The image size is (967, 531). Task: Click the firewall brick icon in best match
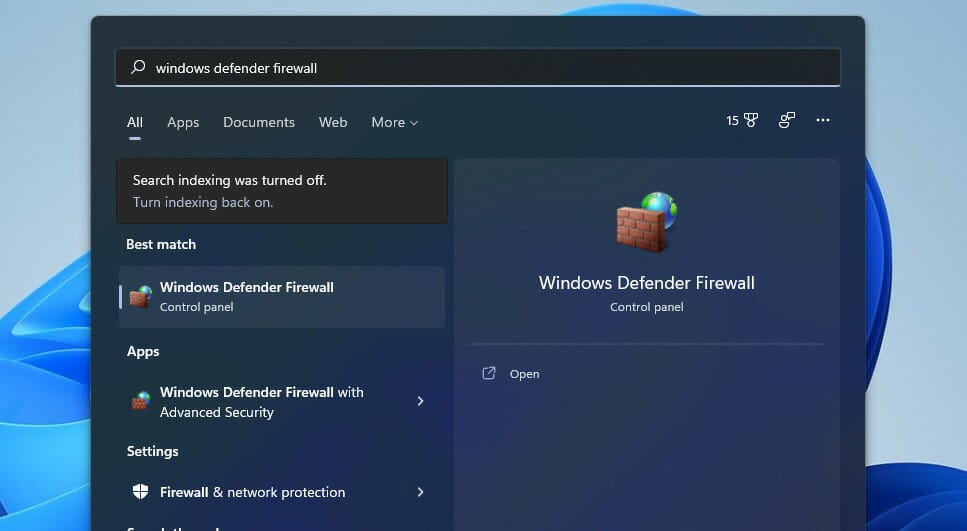point(141,297)
